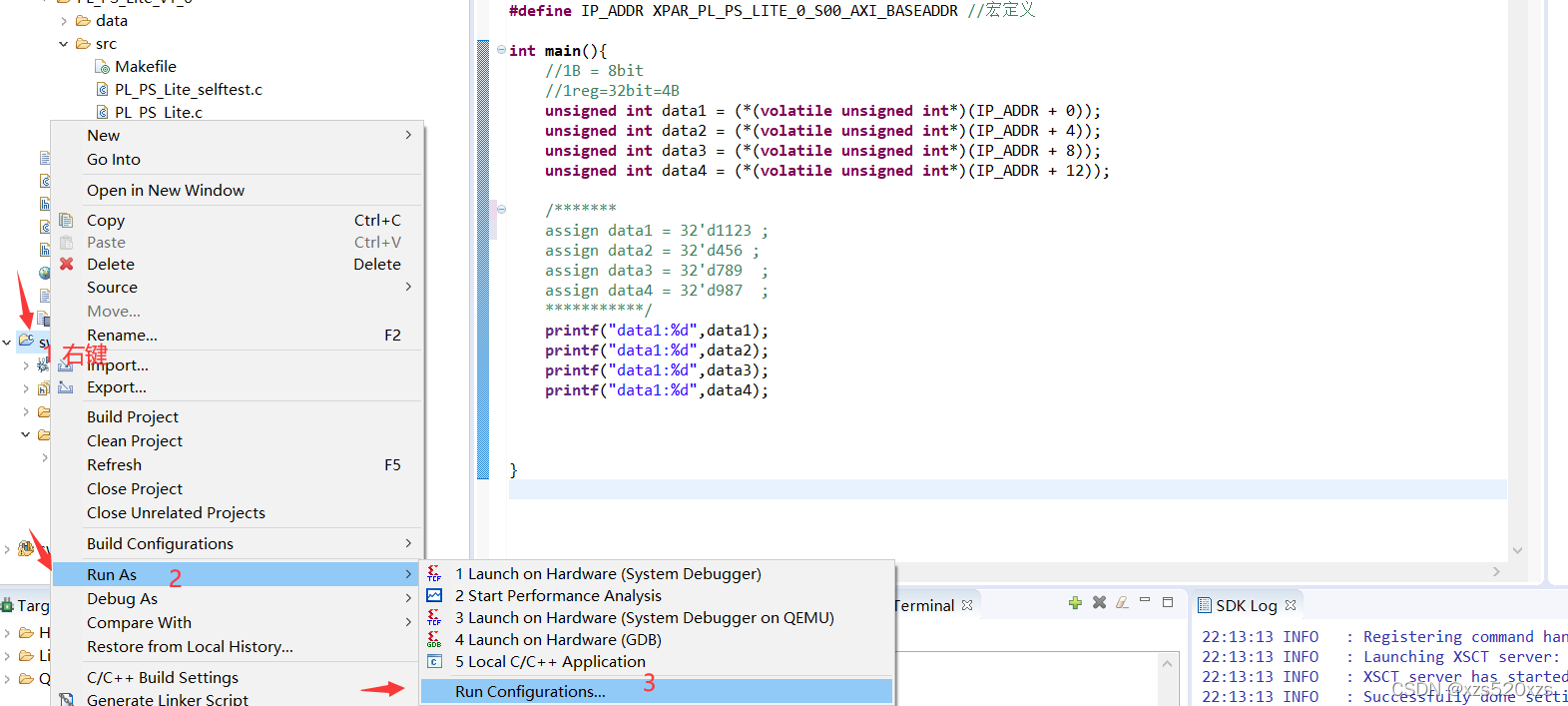Maximize the Terminal panel
1568x706 pixels.
click(x=1168, y=602)
